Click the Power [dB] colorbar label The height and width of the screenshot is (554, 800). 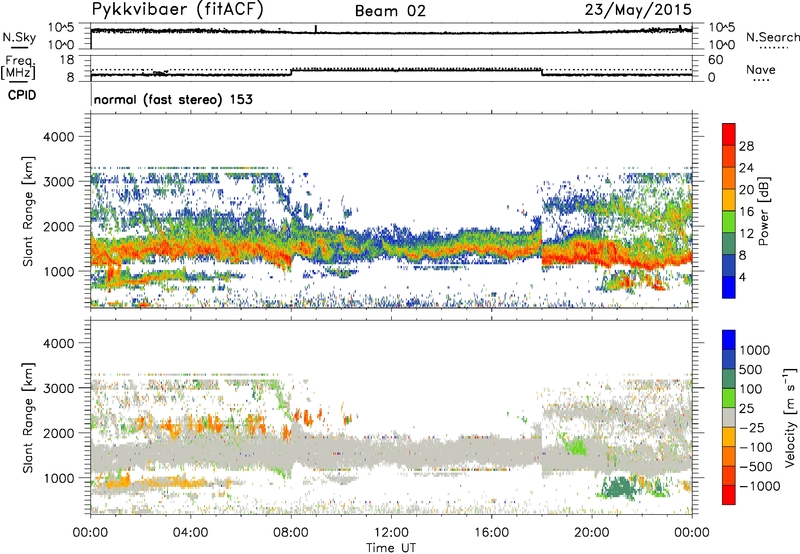click(x=764, y=211)
